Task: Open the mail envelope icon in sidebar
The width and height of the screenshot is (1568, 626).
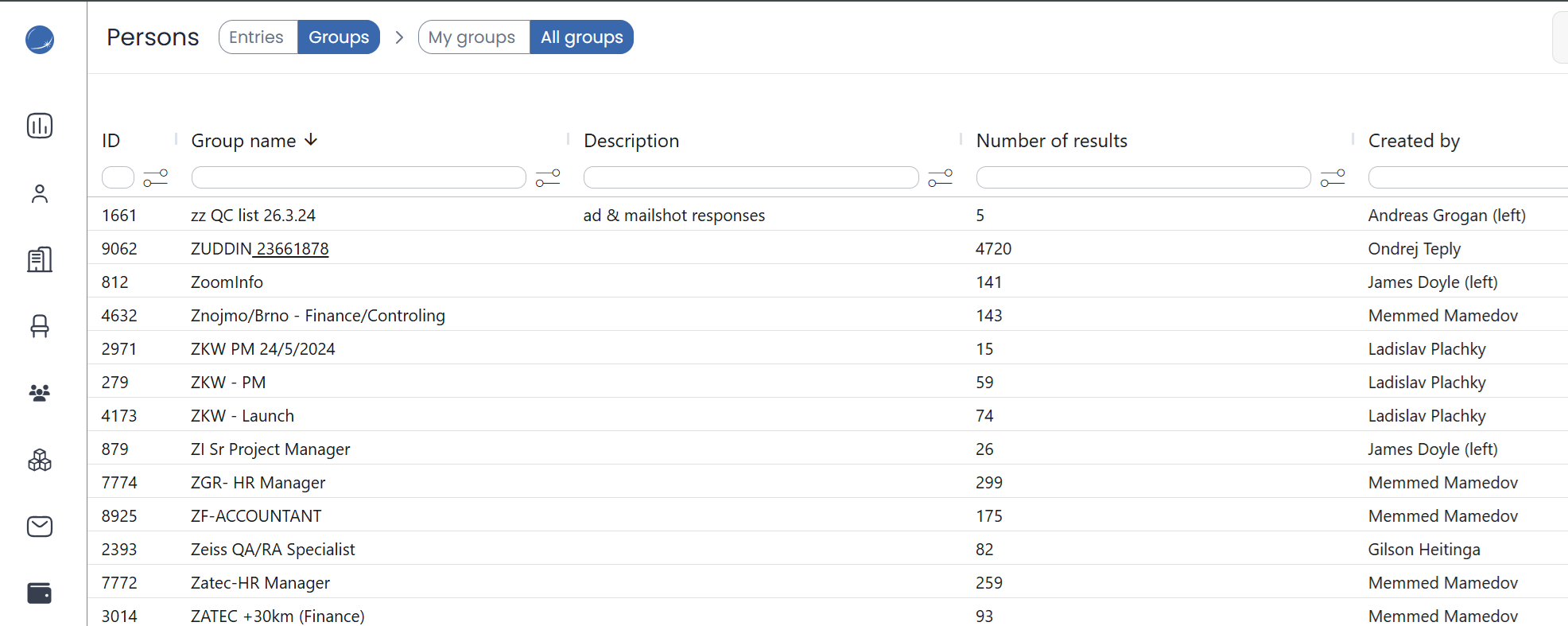Action: 40,527
